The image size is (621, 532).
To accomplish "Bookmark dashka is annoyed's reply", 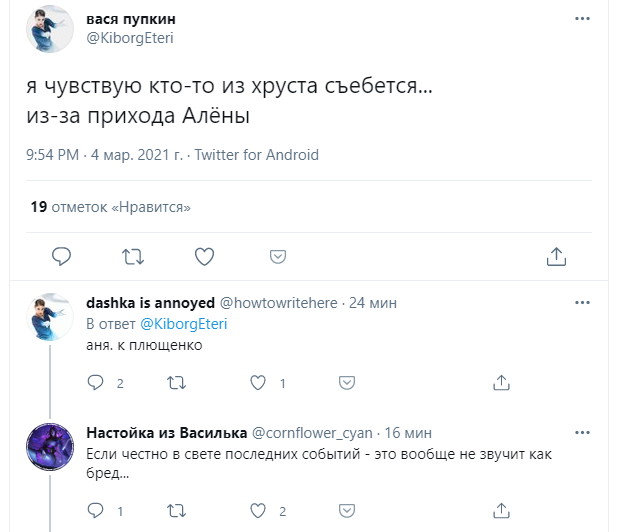I will (346, 383).
